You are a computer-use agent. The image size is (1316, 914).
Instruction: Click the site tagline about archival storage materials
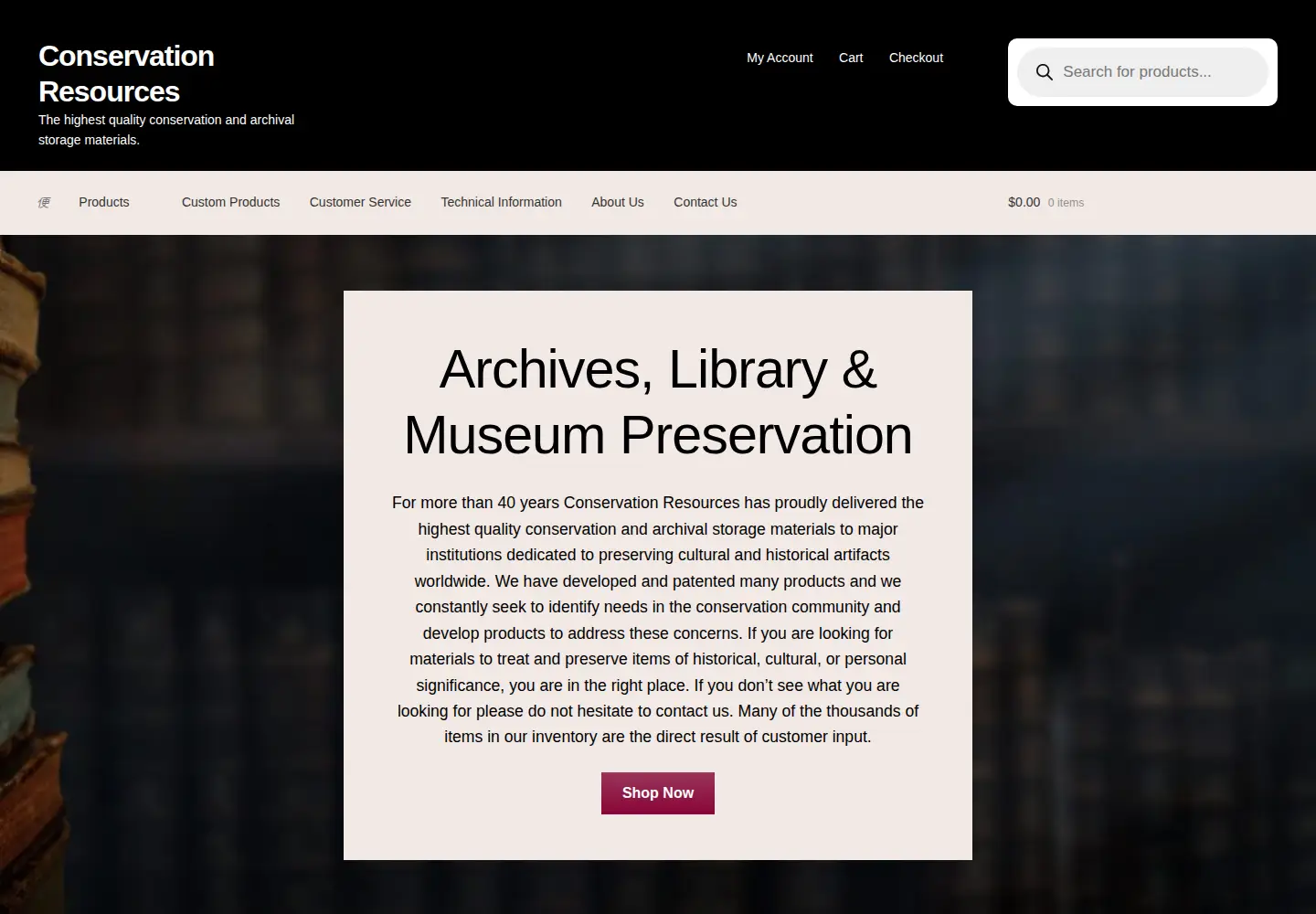click(x=166, y=130)
